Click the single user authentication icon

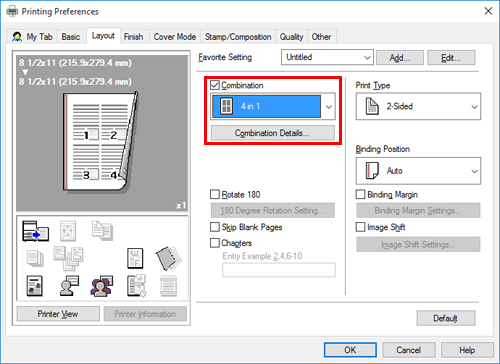pos(69,286)
